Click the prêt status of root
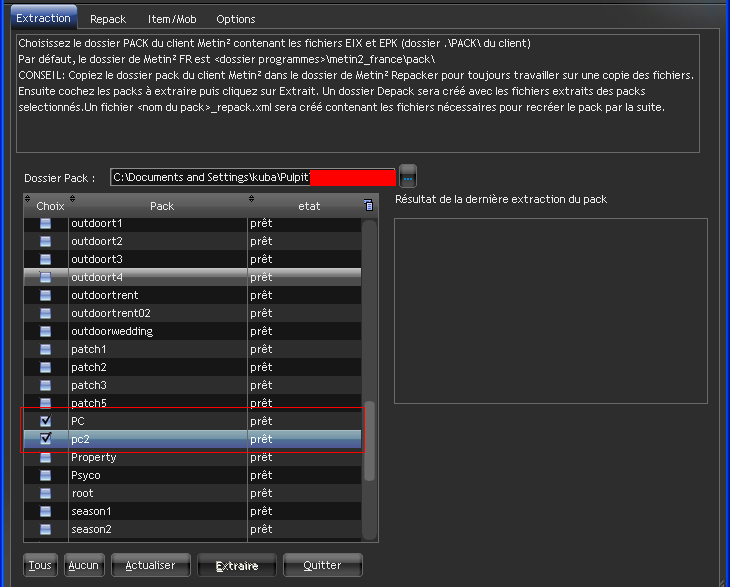This screenshot has height=587, width=730. click(x=261, y=493)
